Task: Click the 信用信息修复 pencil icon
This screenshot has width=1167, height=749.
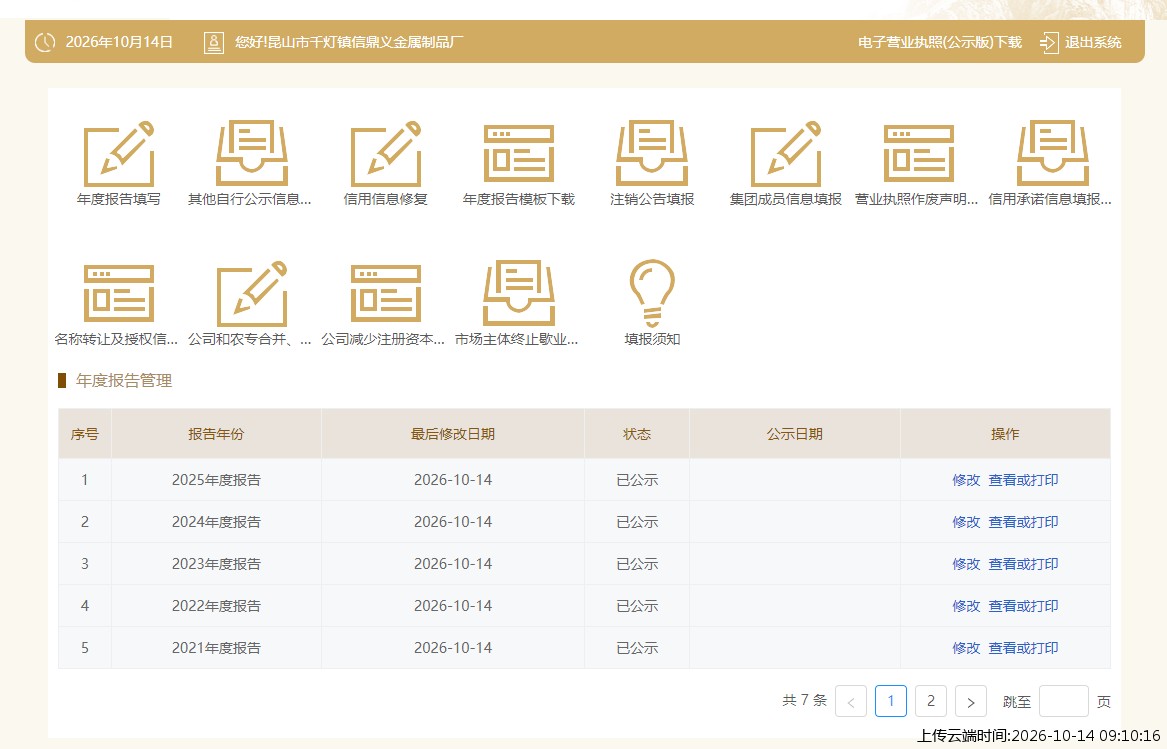Action: (386, 153)
